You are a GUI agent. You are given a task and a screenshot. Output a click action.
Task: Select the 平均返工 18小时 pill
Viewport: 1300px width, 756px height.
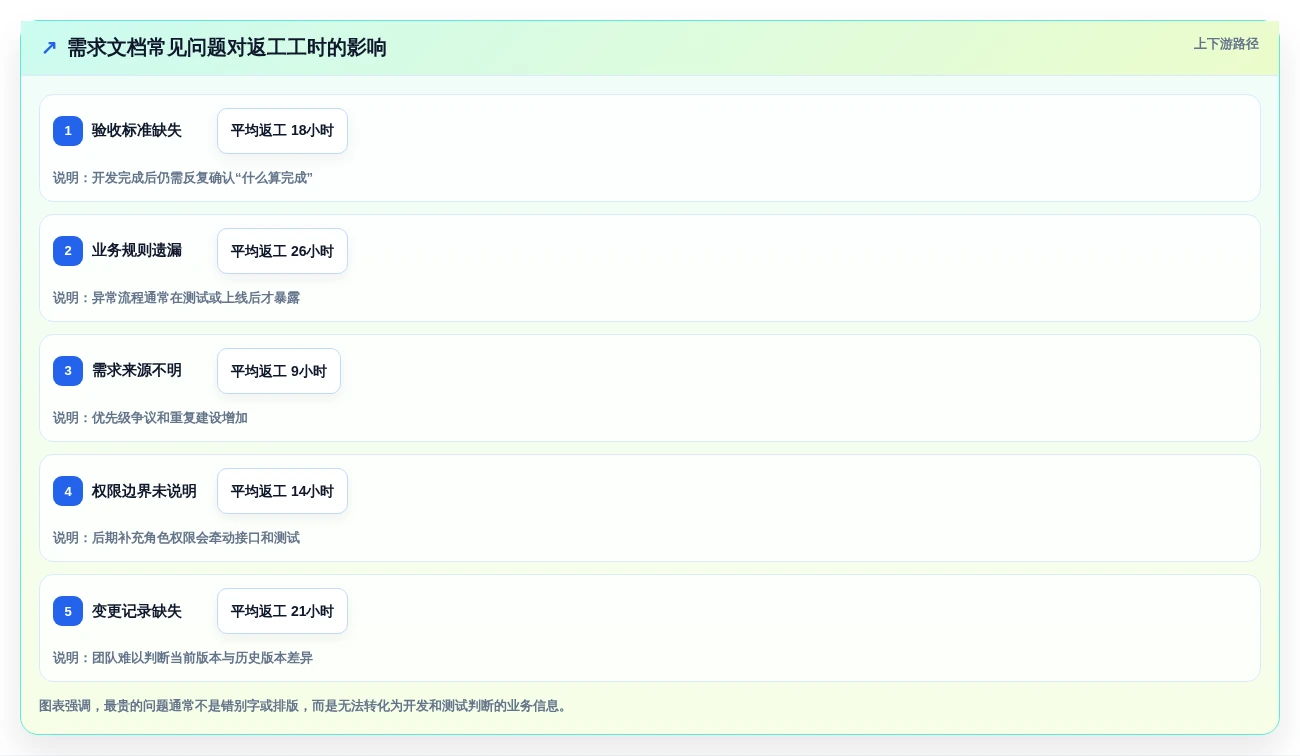point(282,131)
